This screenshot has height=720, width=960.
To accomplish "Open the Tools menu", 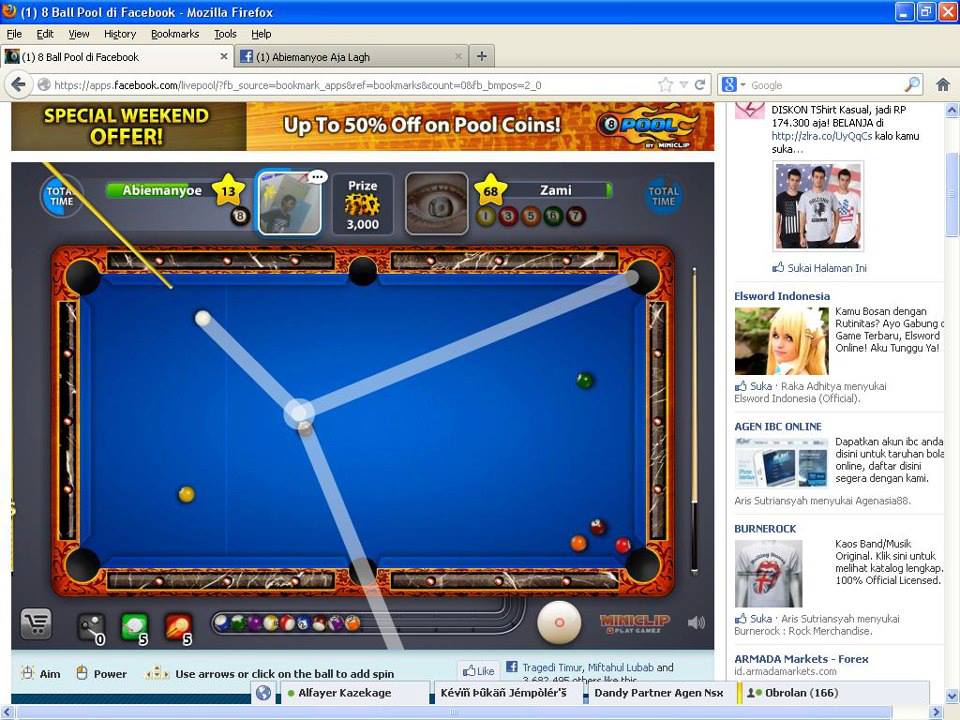I will (x=225, y=34).
